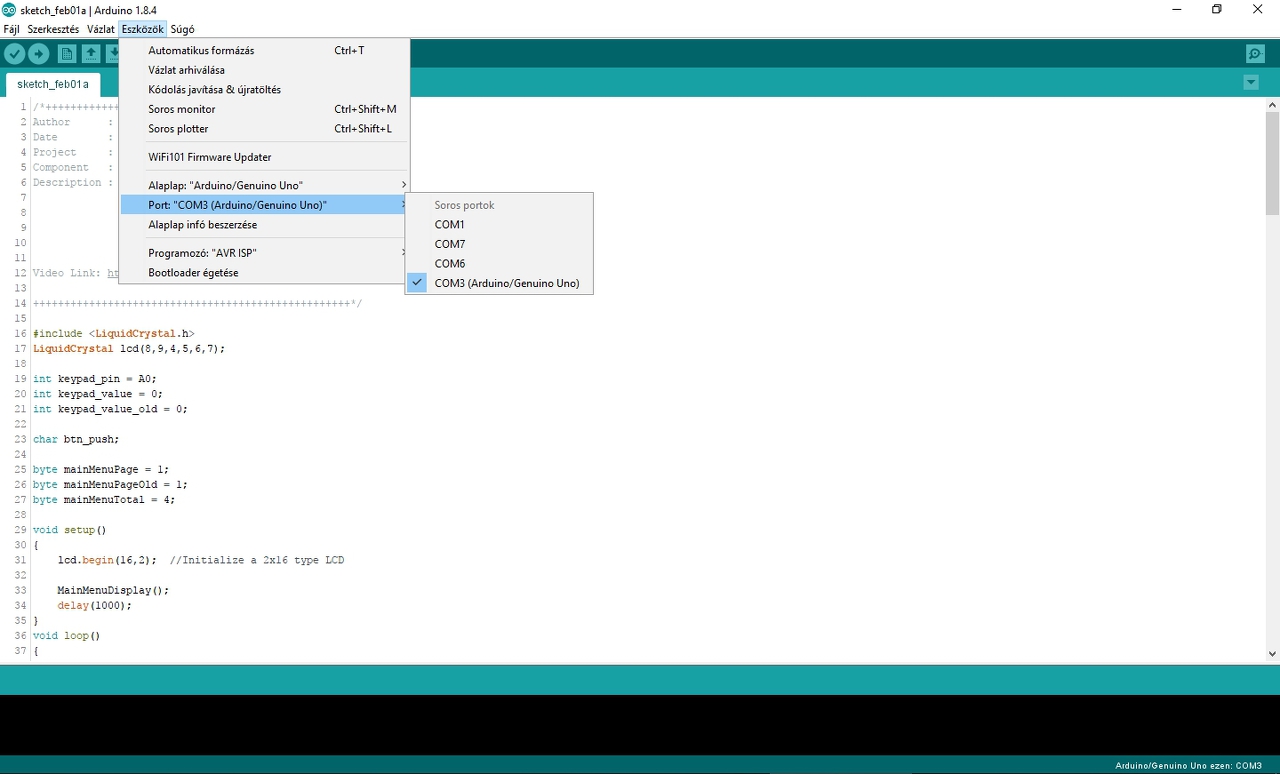Open the Fájl menu
The height and width of the screenshot is (774, 1280).
[x=11, y=29]
